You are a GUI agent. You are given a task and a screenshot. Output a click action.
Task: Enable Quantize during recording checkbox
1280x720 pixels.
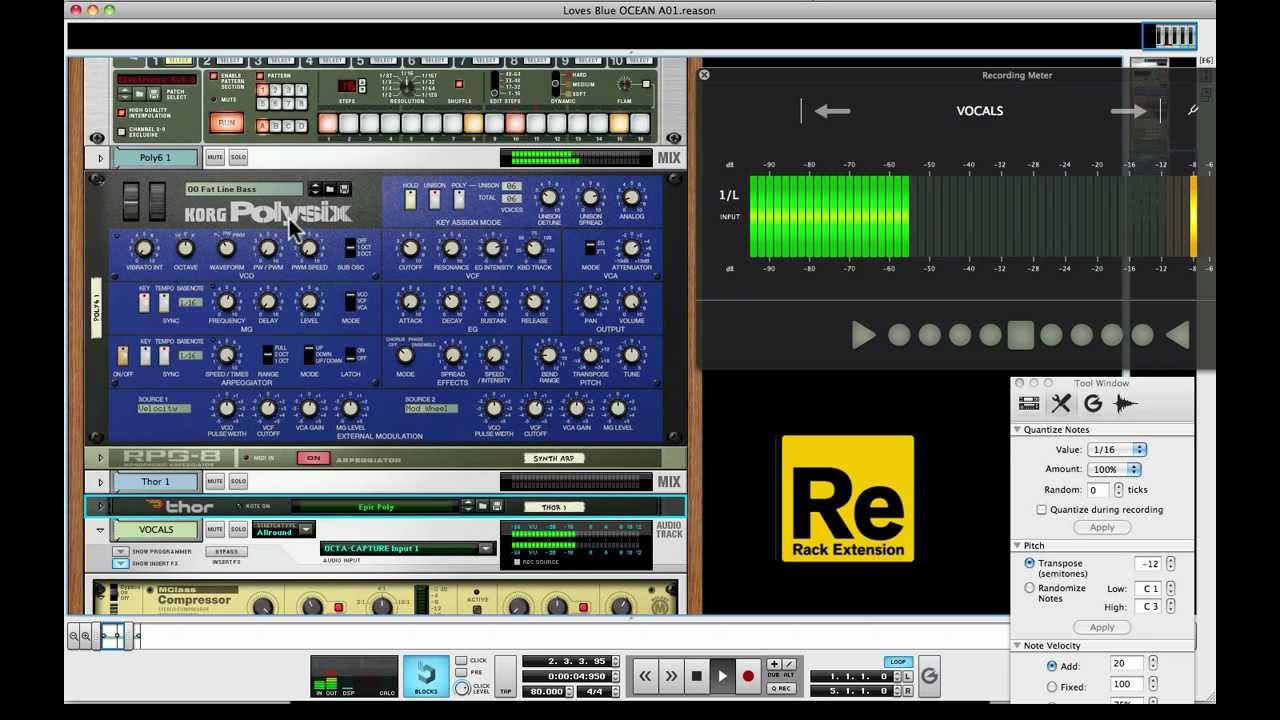pyautogui.click(x=1041, y=510)
